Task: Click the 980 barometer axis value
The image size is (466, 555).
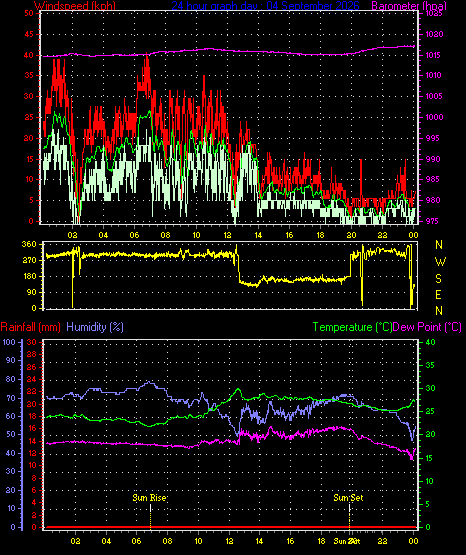Action: tap(432, 200)
